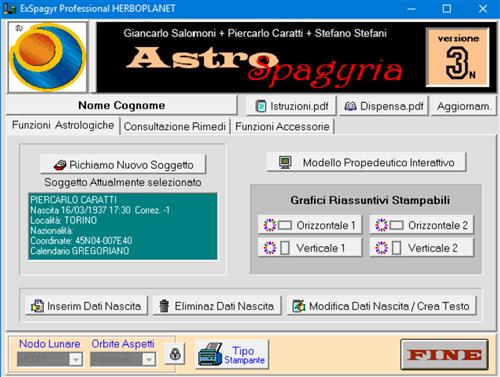Close the ExSpagyr Professional window
The width and height of the screenshot is (500, 377).
tap(483, 9)
